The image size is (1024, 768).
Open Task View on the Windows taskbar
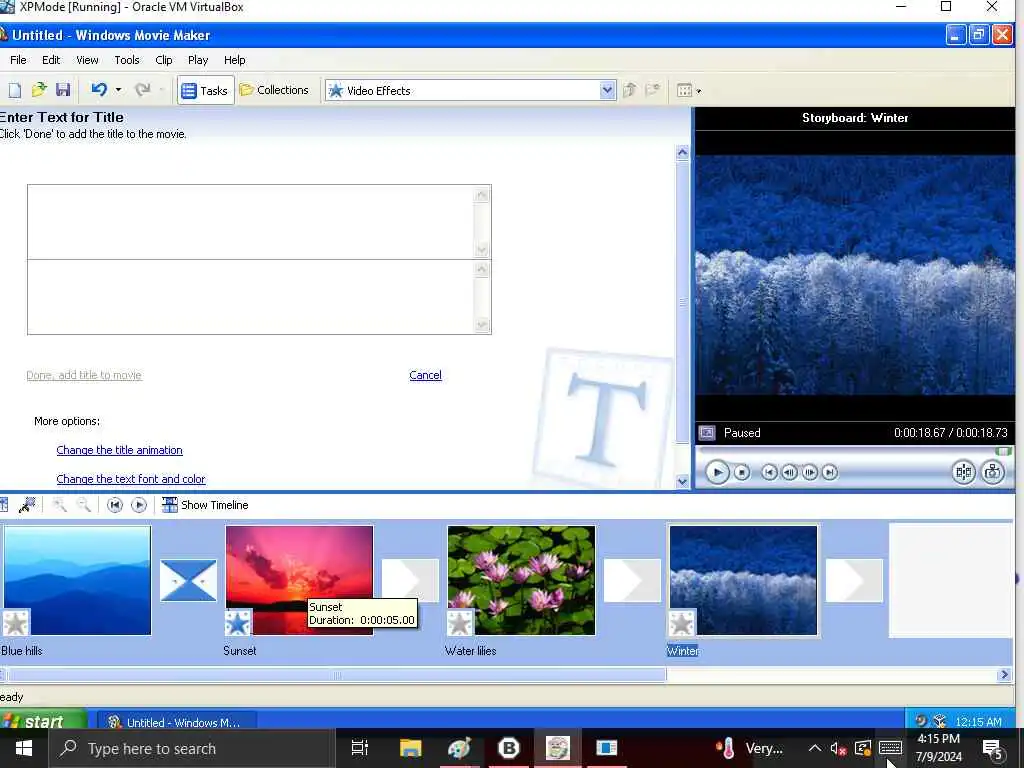tap(360, 748)
